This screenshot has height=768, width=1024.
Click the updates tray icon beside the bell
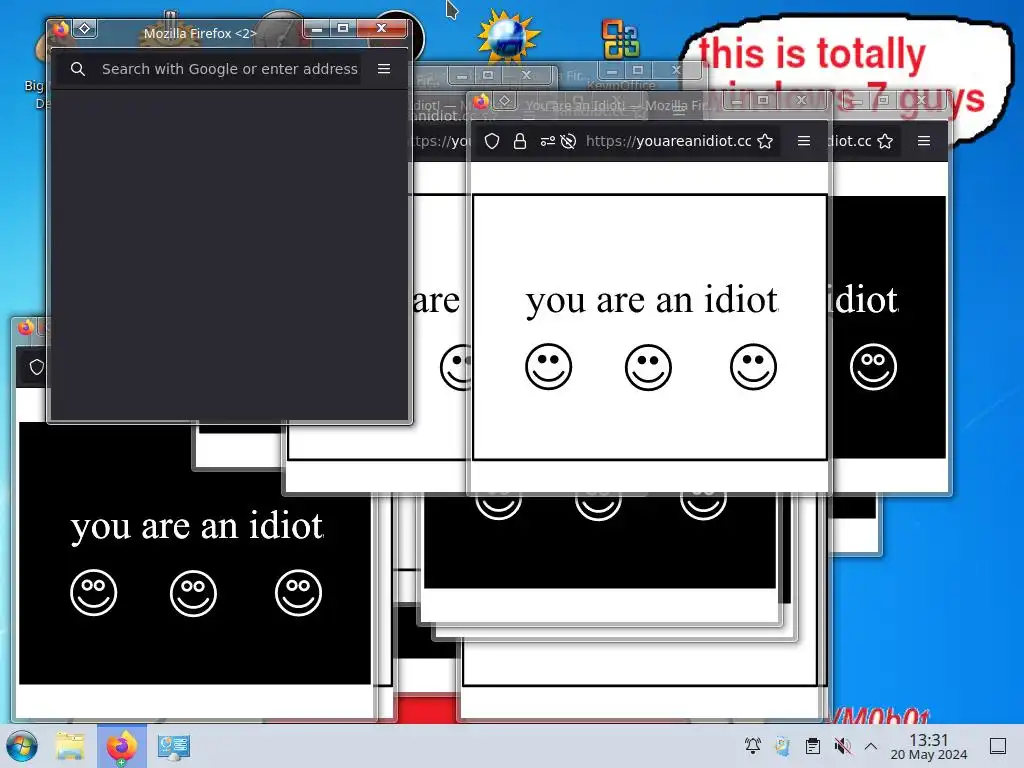(x=782, y=746)
